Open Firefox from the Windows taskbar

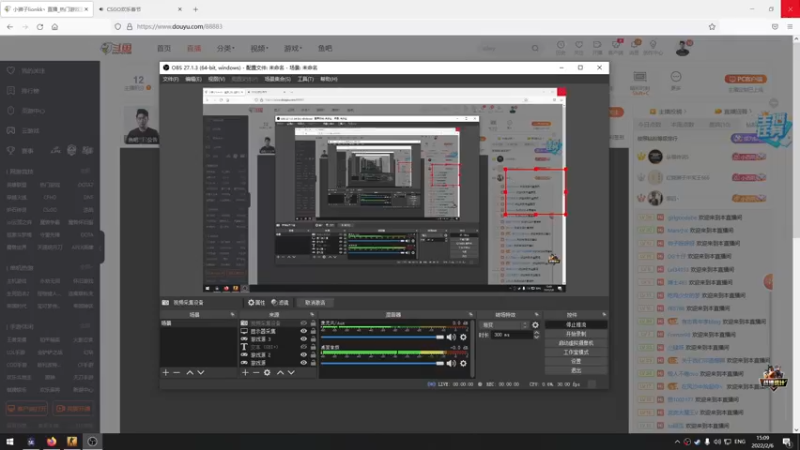52,441
